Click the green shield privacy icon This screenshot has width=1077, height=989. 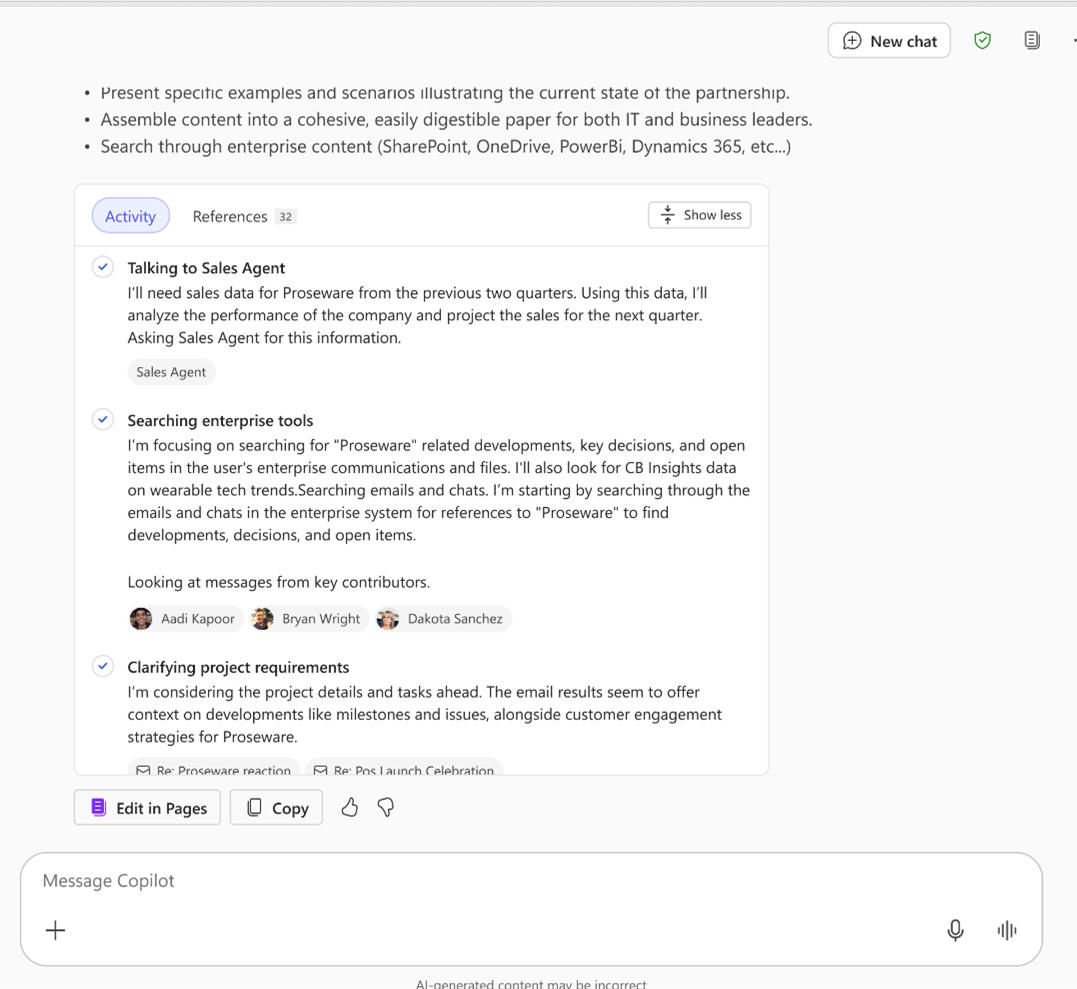click(982, 40)
